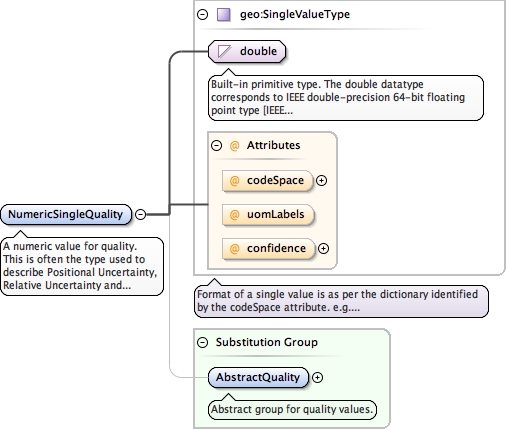Expand the AbstractQuality element

[317, 378]
